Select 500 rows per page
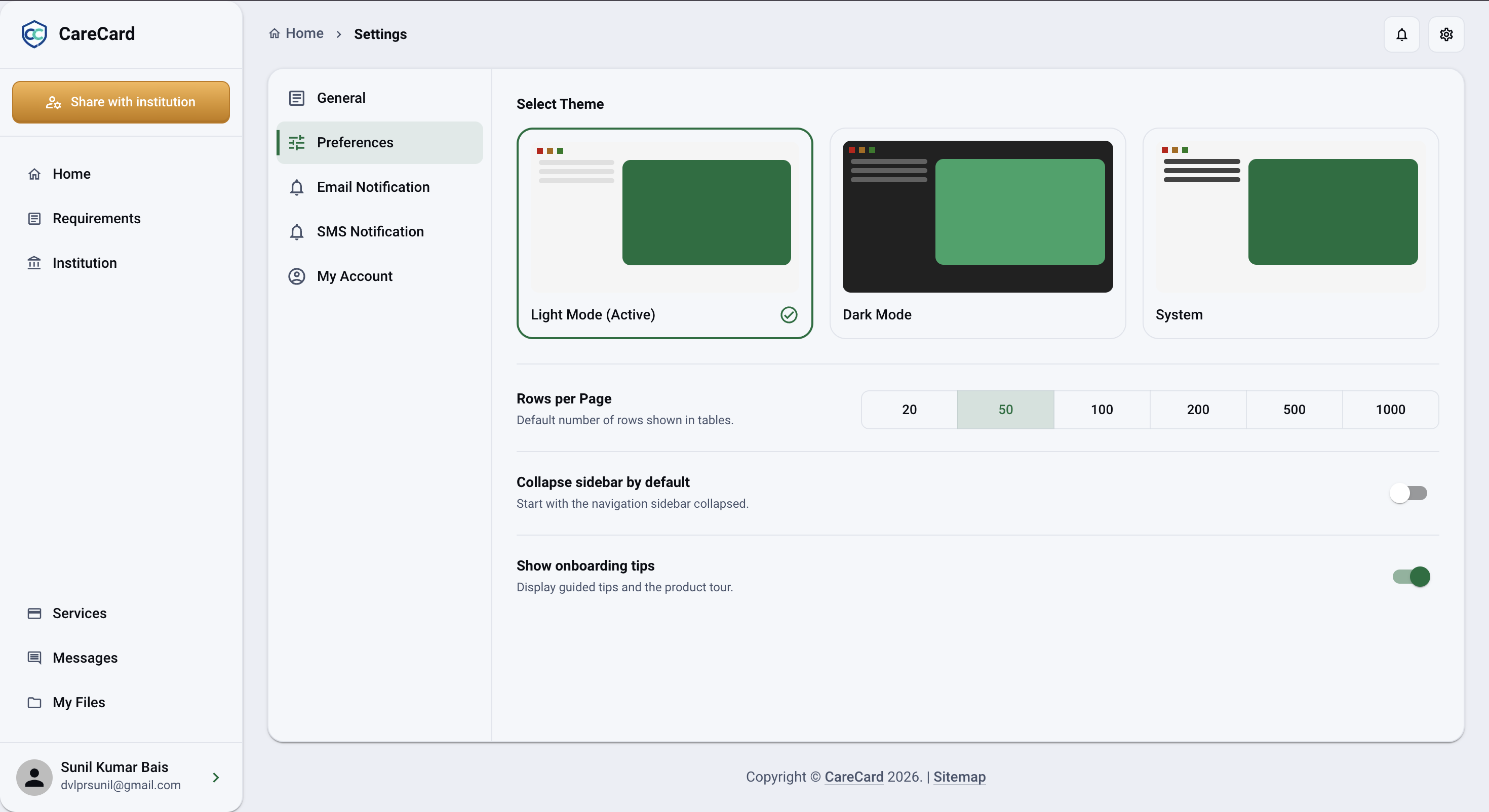The height and width of the screenshot is (812, 1489). pyautogui.click(x=1294, y=410)
